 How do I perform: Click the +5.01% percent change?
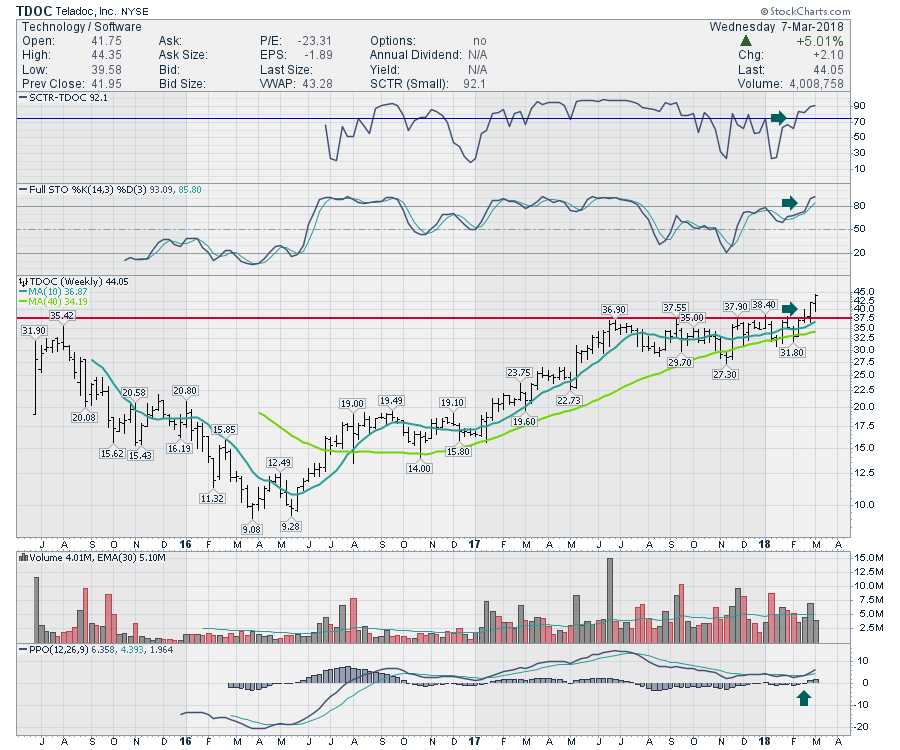(x=820, y=41)
